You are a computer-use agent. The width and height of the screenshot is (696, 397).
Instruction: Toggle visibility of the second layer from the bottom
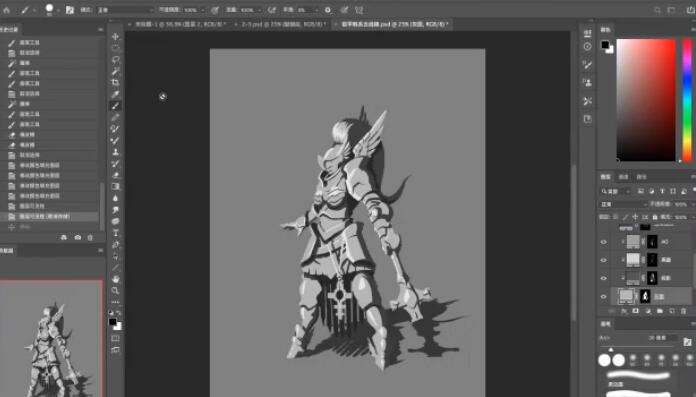[x=604, y=278]
